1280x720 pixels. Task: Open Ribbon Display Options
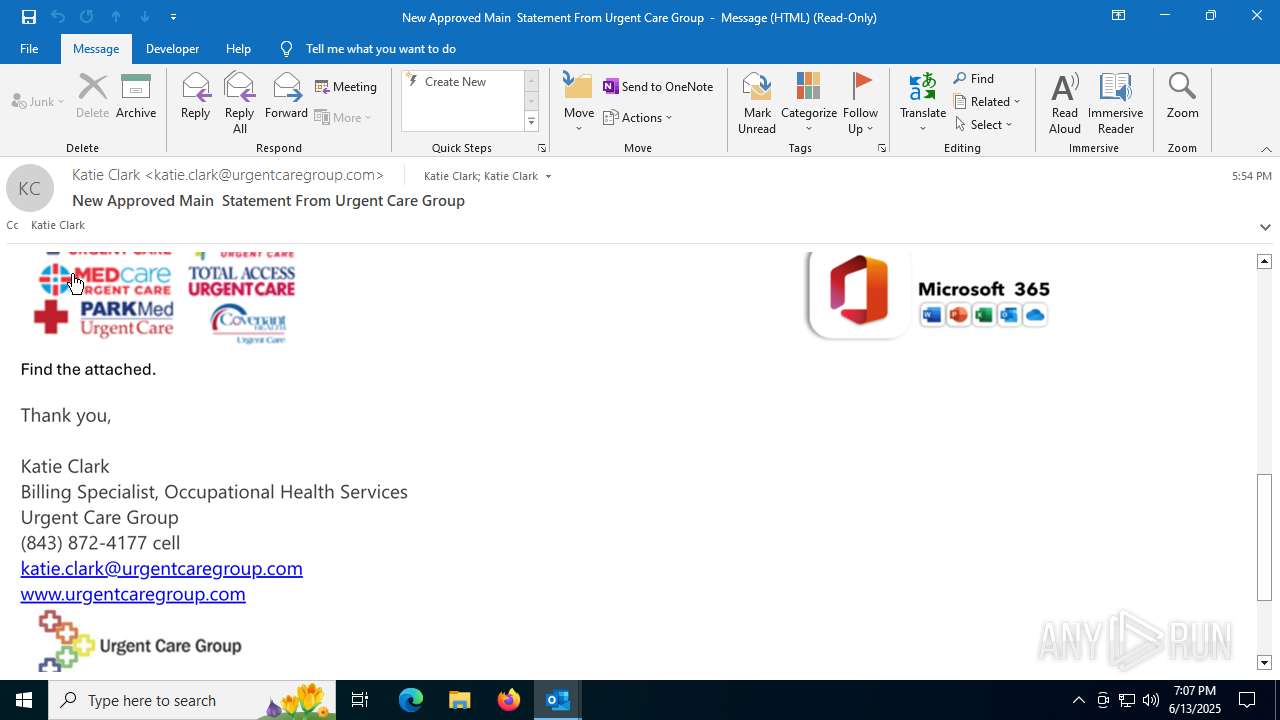(x=1118, y=16)
